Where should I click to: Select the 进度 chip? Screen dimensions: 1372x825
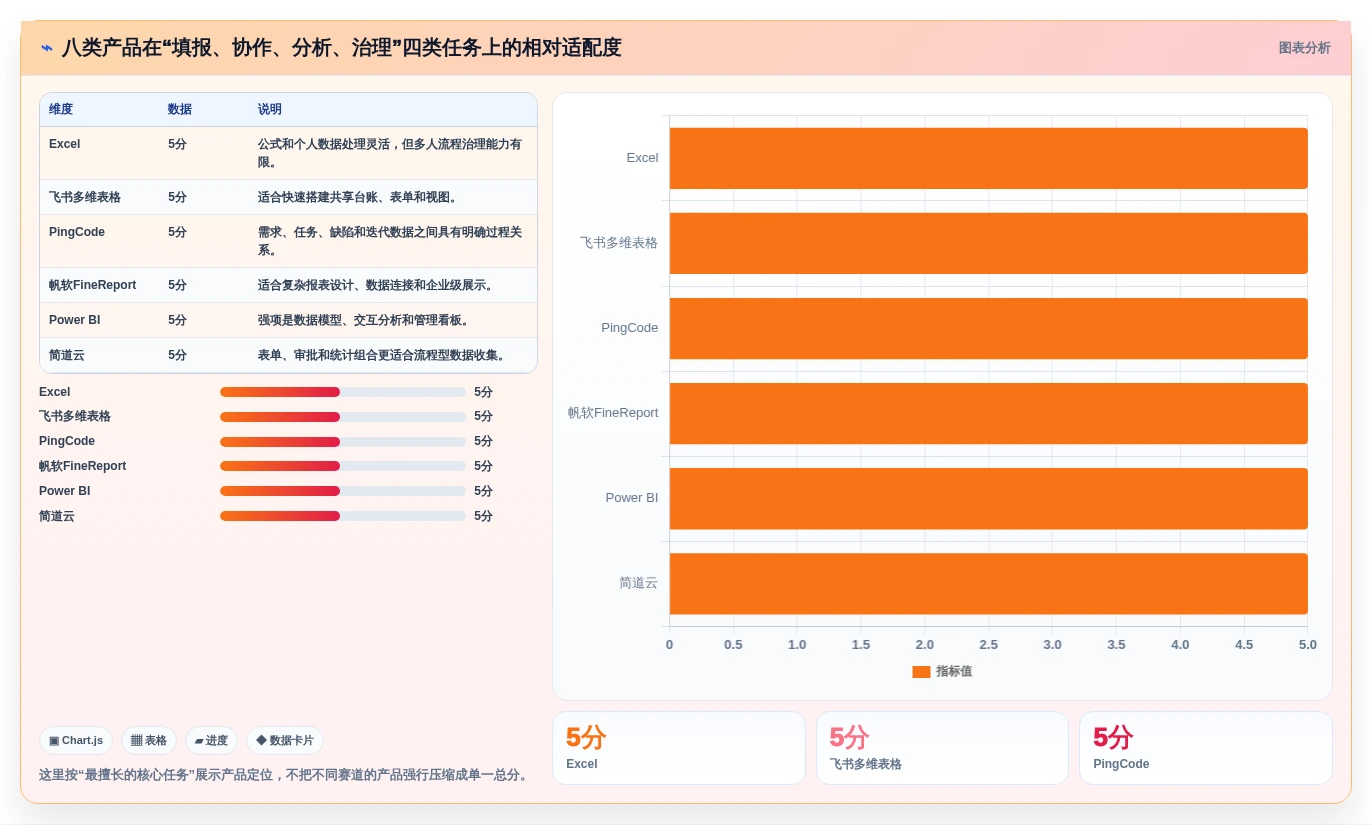point(211,741)
